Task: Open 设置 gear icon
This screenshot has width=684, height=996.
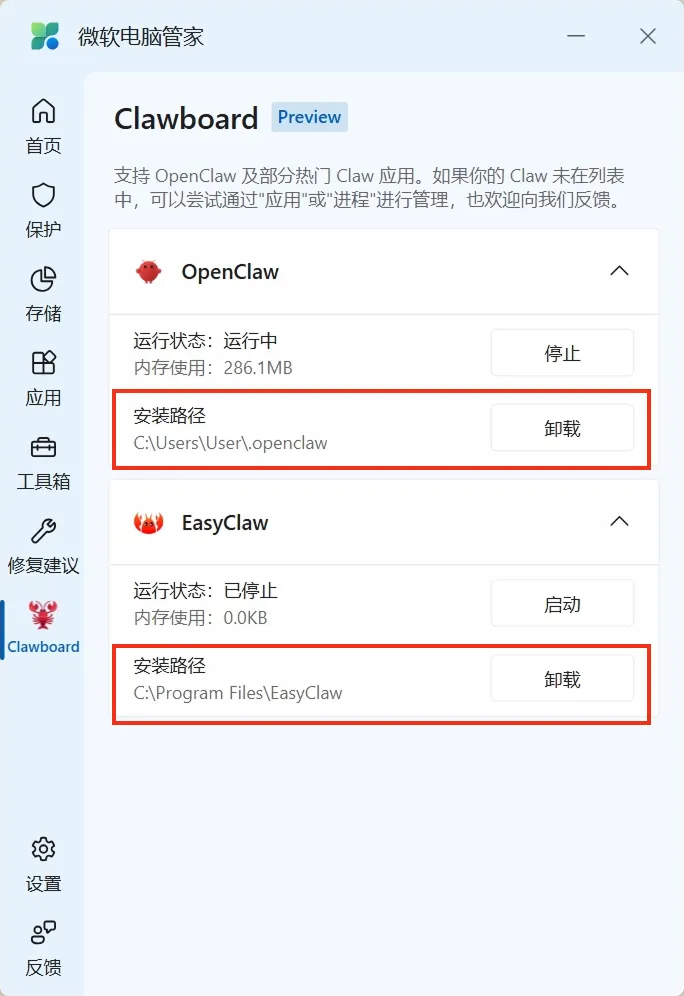Action: 43,849
